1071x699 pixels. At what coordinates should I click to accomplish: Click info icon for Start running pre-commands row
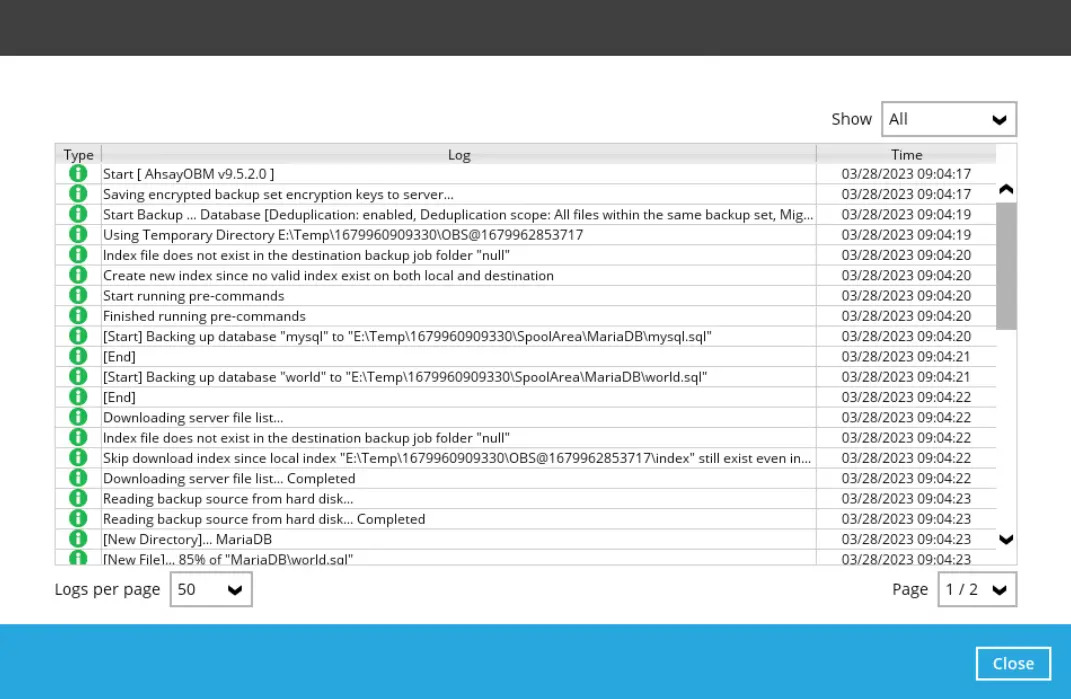pyautogui.click(x=78, y=296)
